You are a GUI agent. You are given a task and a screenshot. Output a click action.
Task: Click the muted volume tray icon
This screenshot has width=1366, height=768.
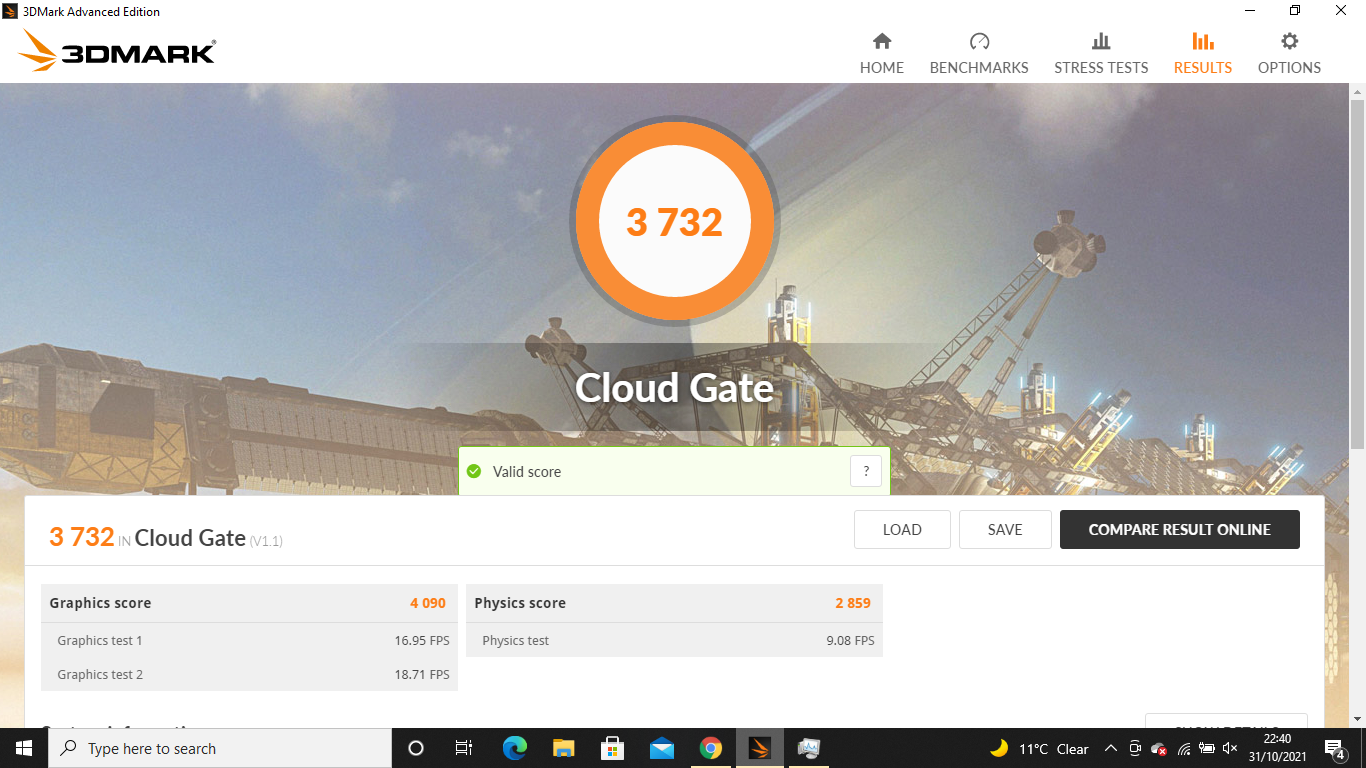(1230, 748)
